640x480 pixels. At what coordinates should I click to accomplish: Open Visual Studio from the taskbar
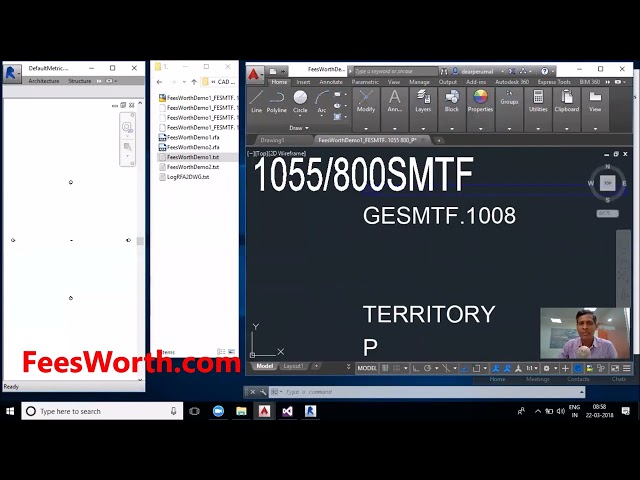pyautogui.click(x=287, y=411)
